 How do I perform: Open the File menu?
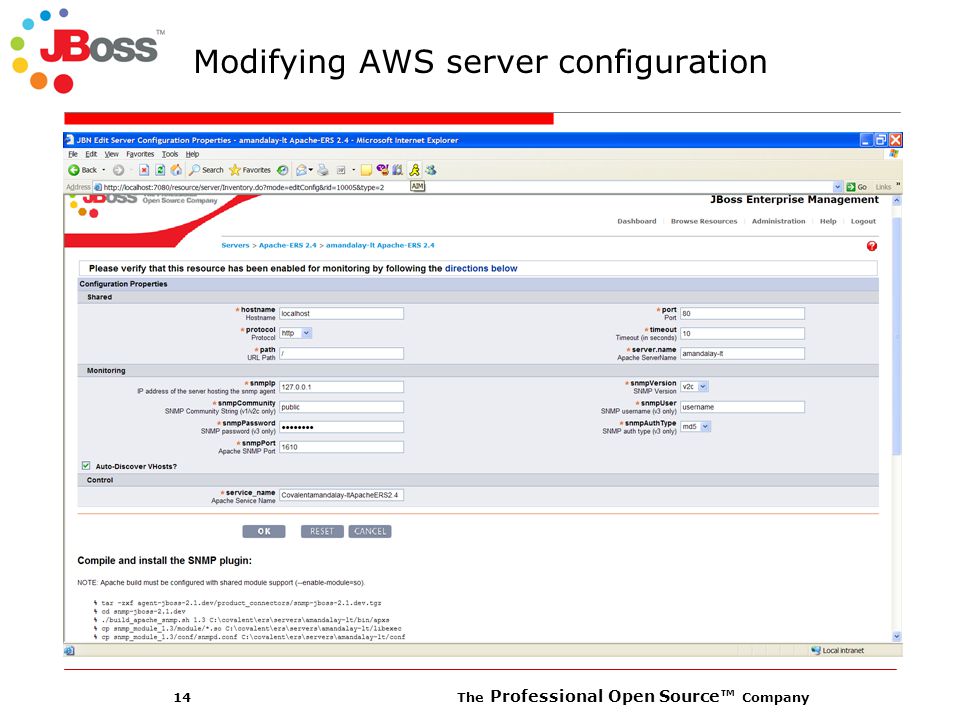pos(73,154)
